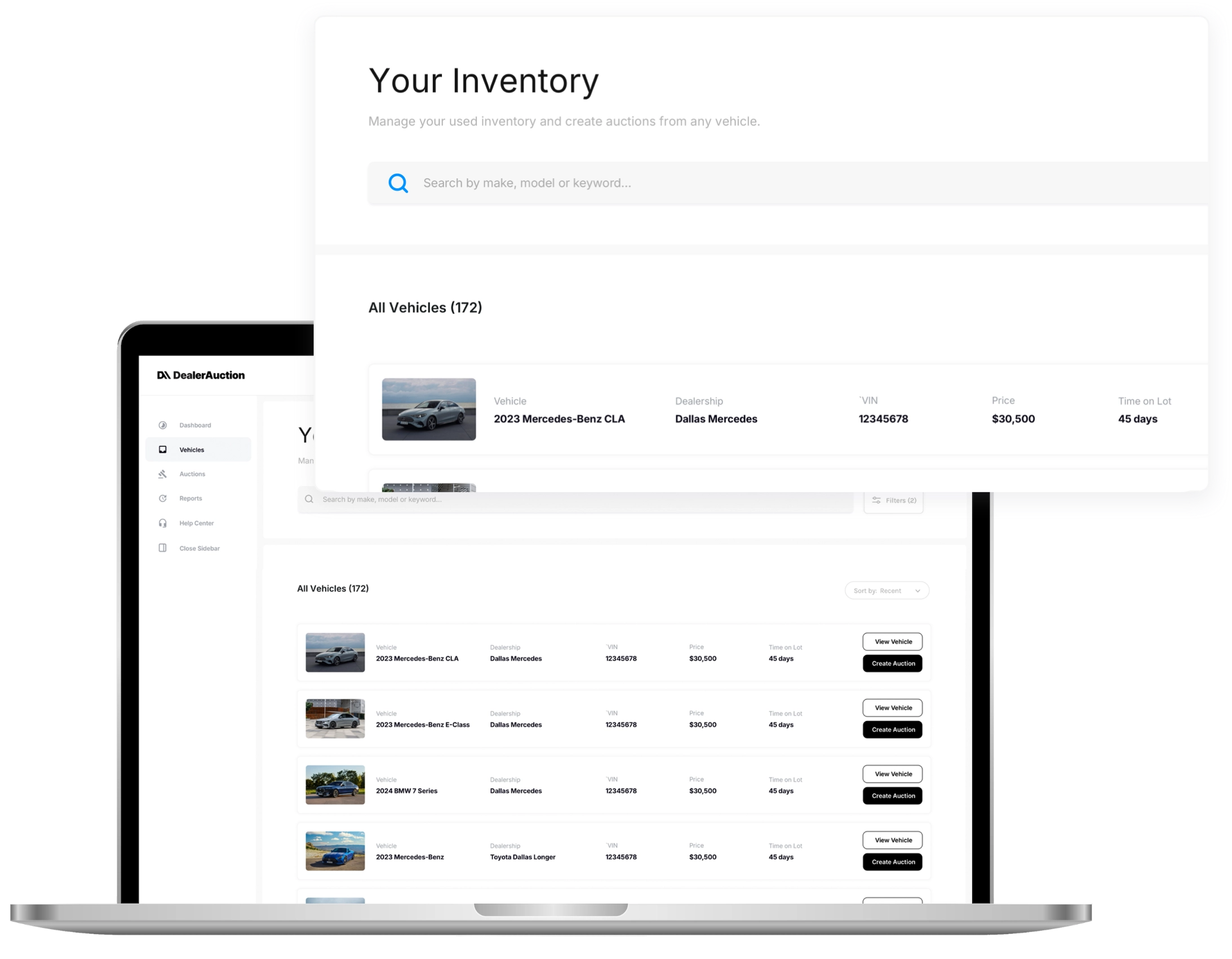Click '45 days' in the E-Class row

[781, 724]
